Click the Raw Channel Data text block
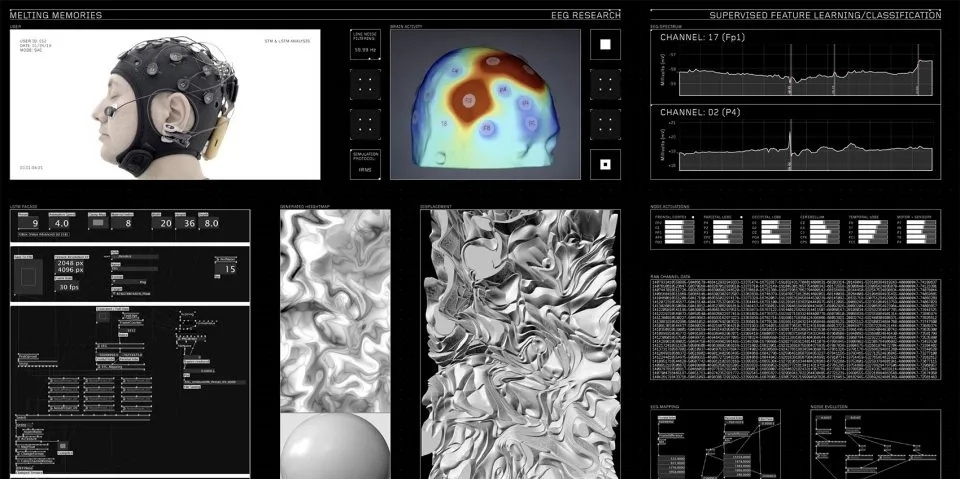This screenshot has height=479, width=960. click(795, 328)
